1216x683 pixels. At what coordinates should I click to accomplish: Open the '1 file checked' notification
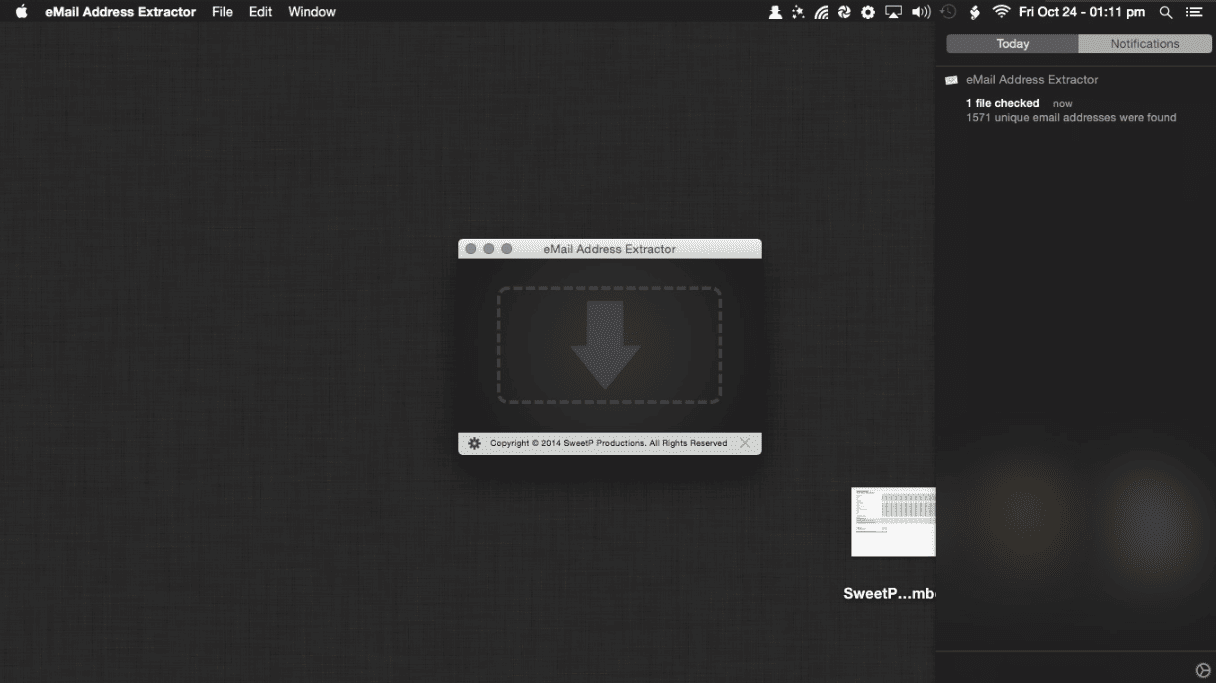pyautogui.click(x=1003, y=103)
